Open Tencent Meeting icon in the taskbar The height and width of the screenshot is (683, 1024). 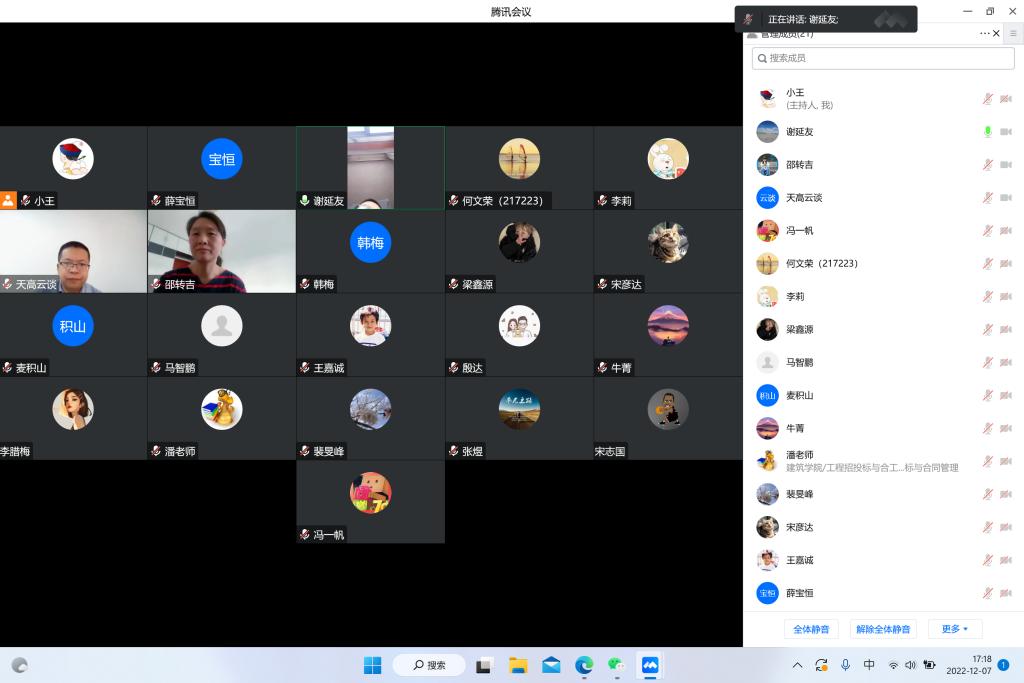coord(650,665)
